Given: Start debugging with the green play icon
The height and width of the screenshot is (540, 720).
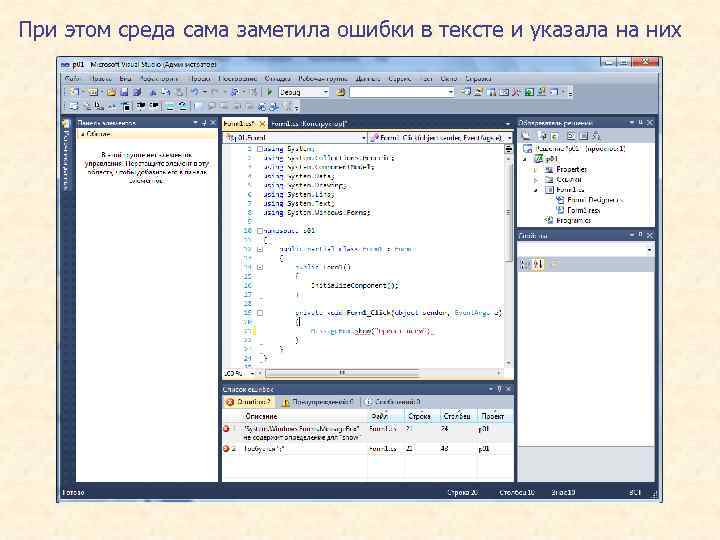Looking at the screenshot, I should point(270,92).
